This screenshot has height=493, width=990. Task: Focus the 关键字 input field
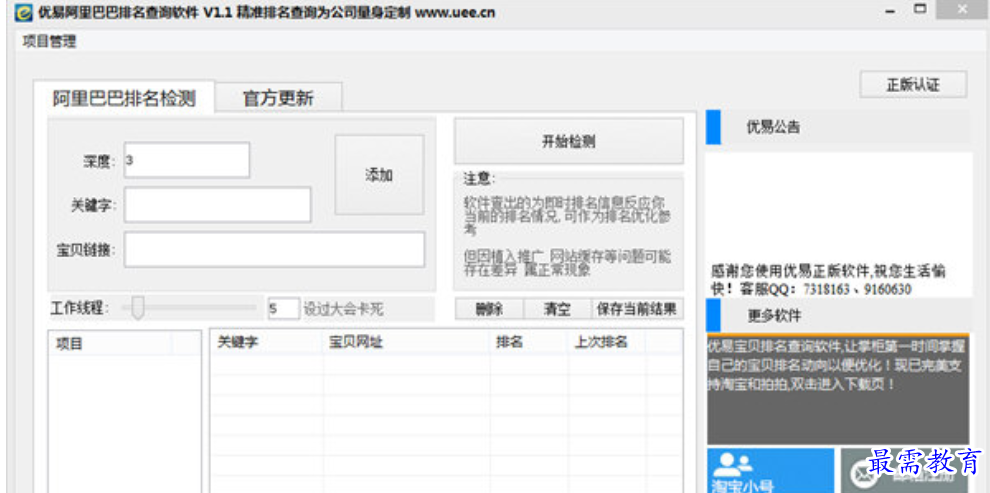pos(217,205)
